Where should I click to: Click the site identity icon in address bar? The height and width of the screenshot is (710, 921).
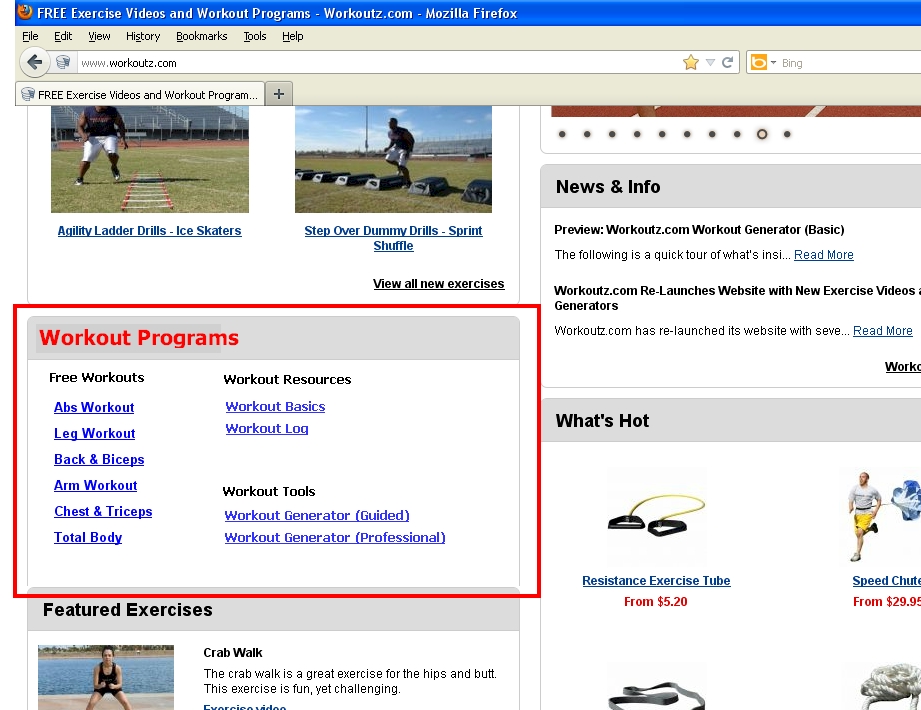[63, 62]
